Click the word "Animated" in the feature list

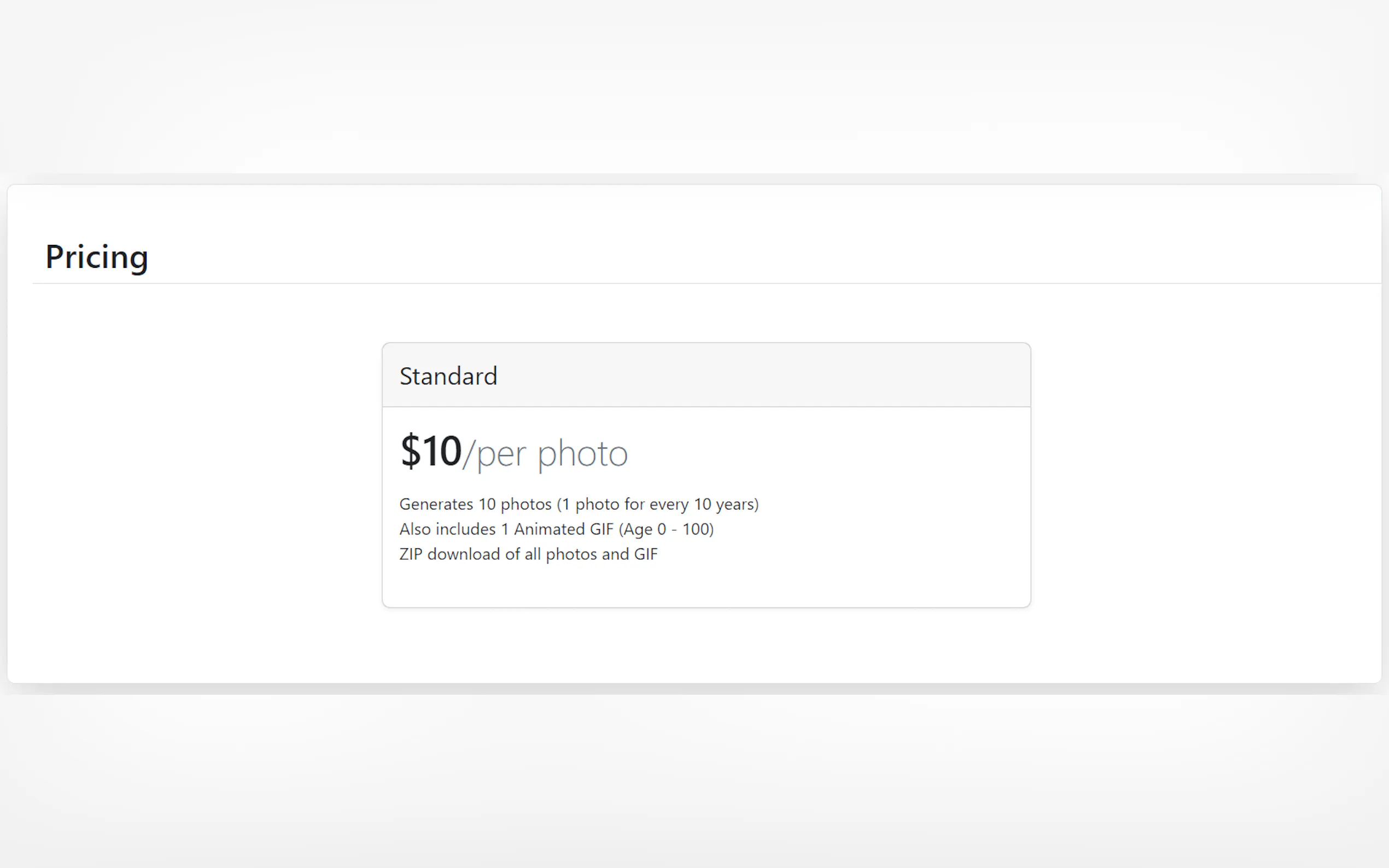(549, 529)
